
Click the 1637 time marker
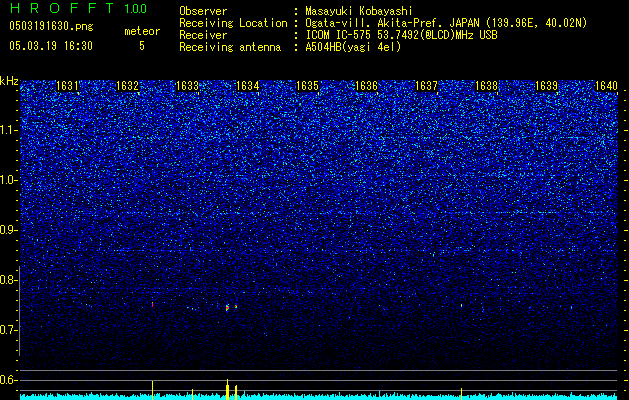426,86
